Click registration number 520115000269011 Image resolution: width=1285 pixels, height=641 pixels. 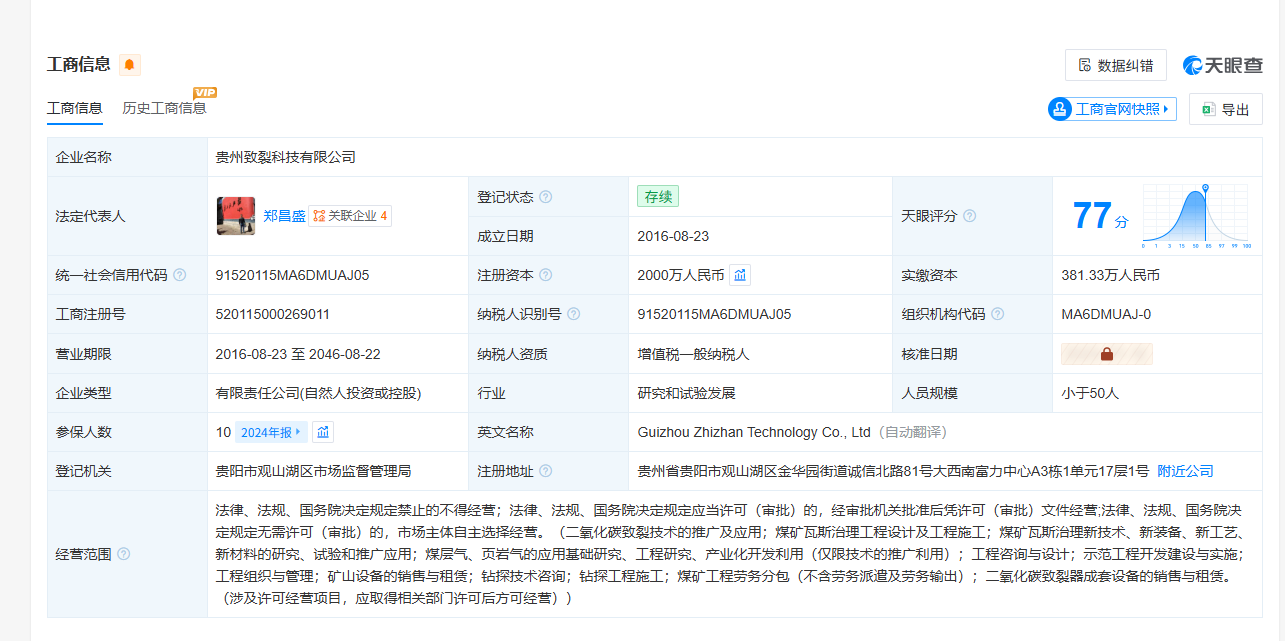[272, 314]
